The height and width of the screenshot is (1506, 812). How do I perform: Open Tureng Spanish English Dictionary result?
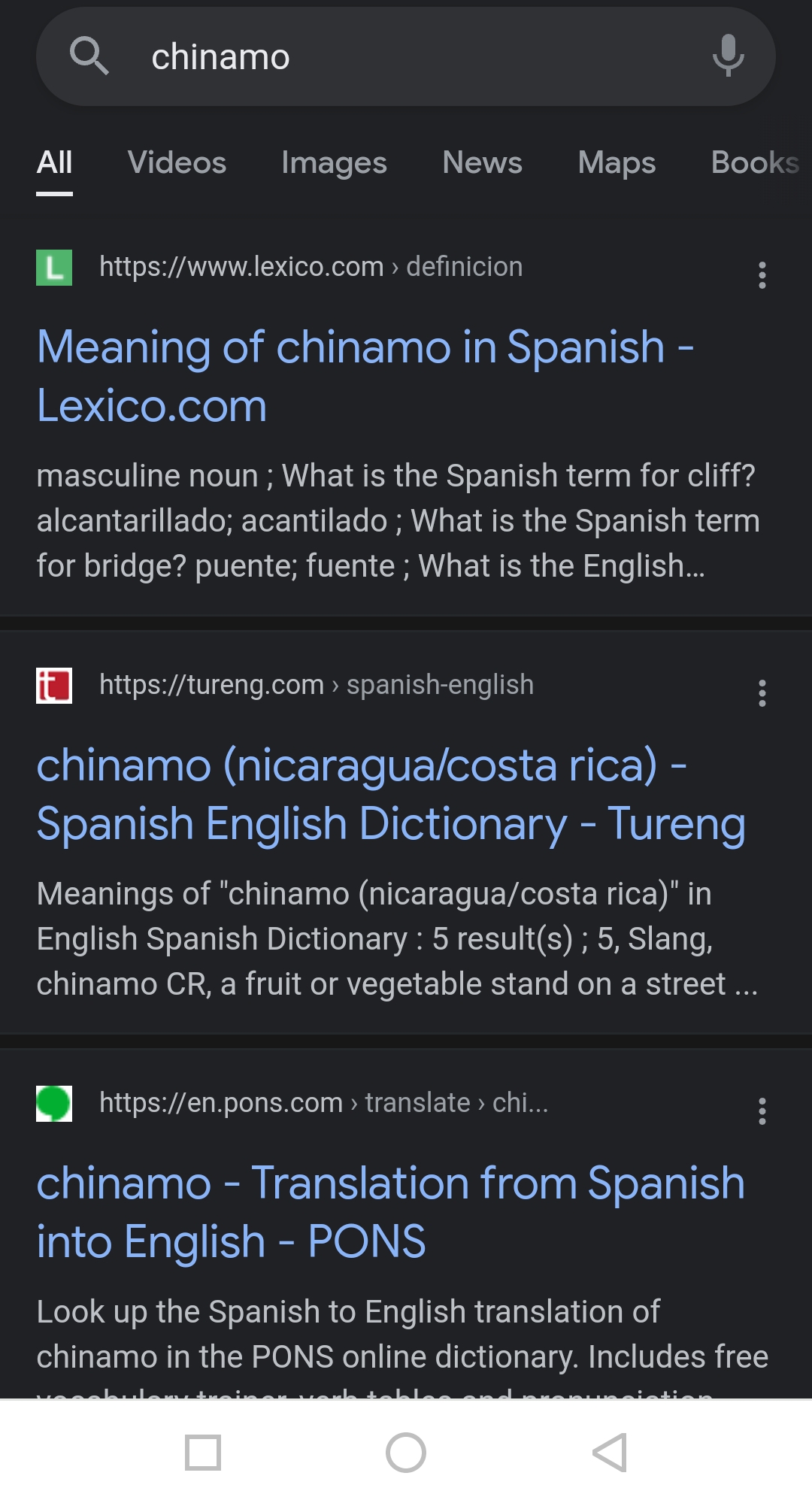[391, 795]
